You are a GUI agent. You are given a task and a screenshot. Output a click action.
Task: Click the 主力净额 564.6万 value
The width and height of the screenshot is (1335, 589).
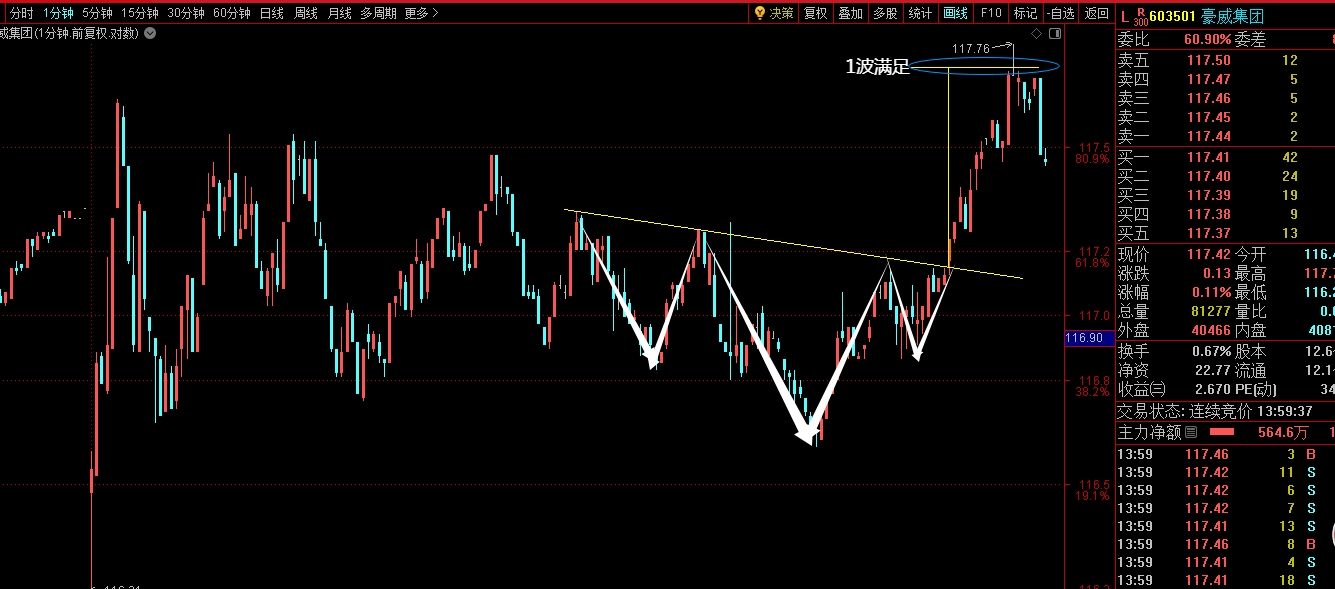1283,433
